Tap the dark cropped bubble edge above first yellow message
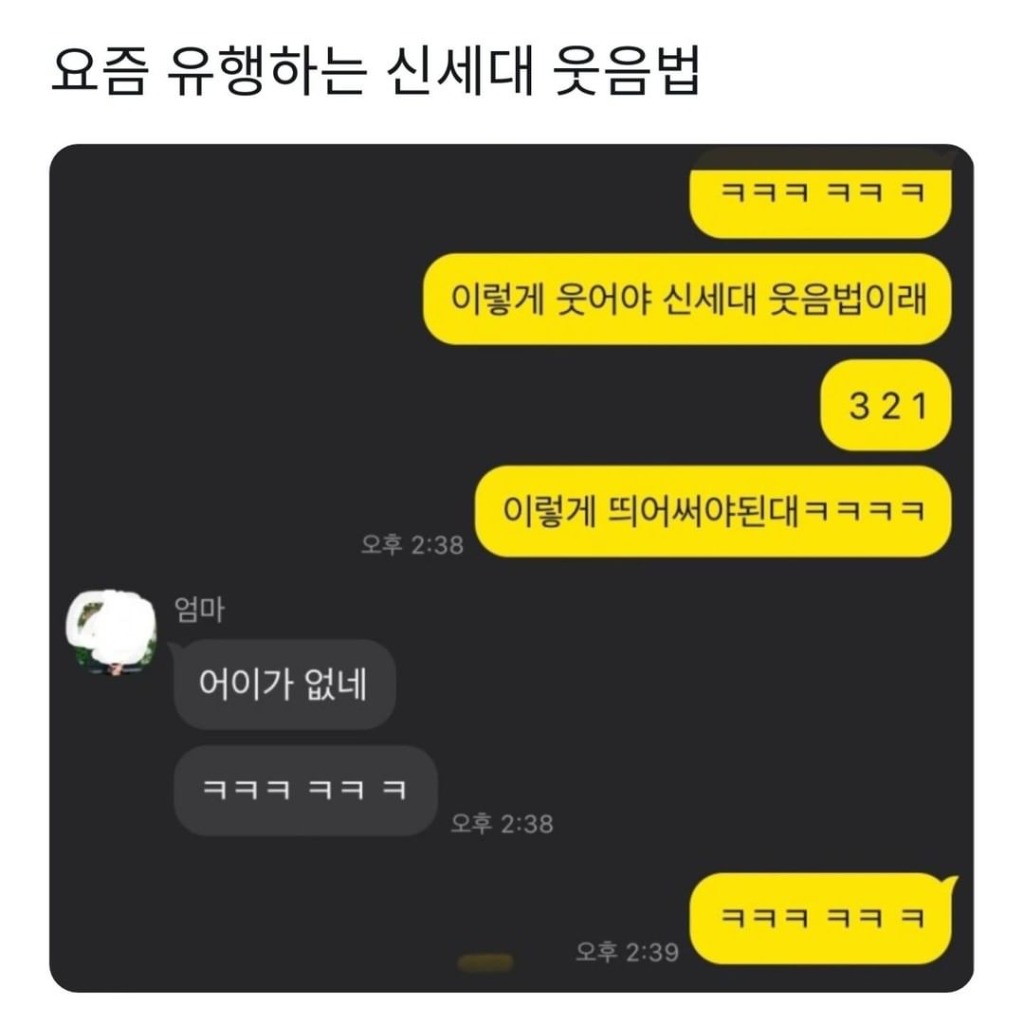Screen dimensions: 1024x1024 [x=820, y=159]
